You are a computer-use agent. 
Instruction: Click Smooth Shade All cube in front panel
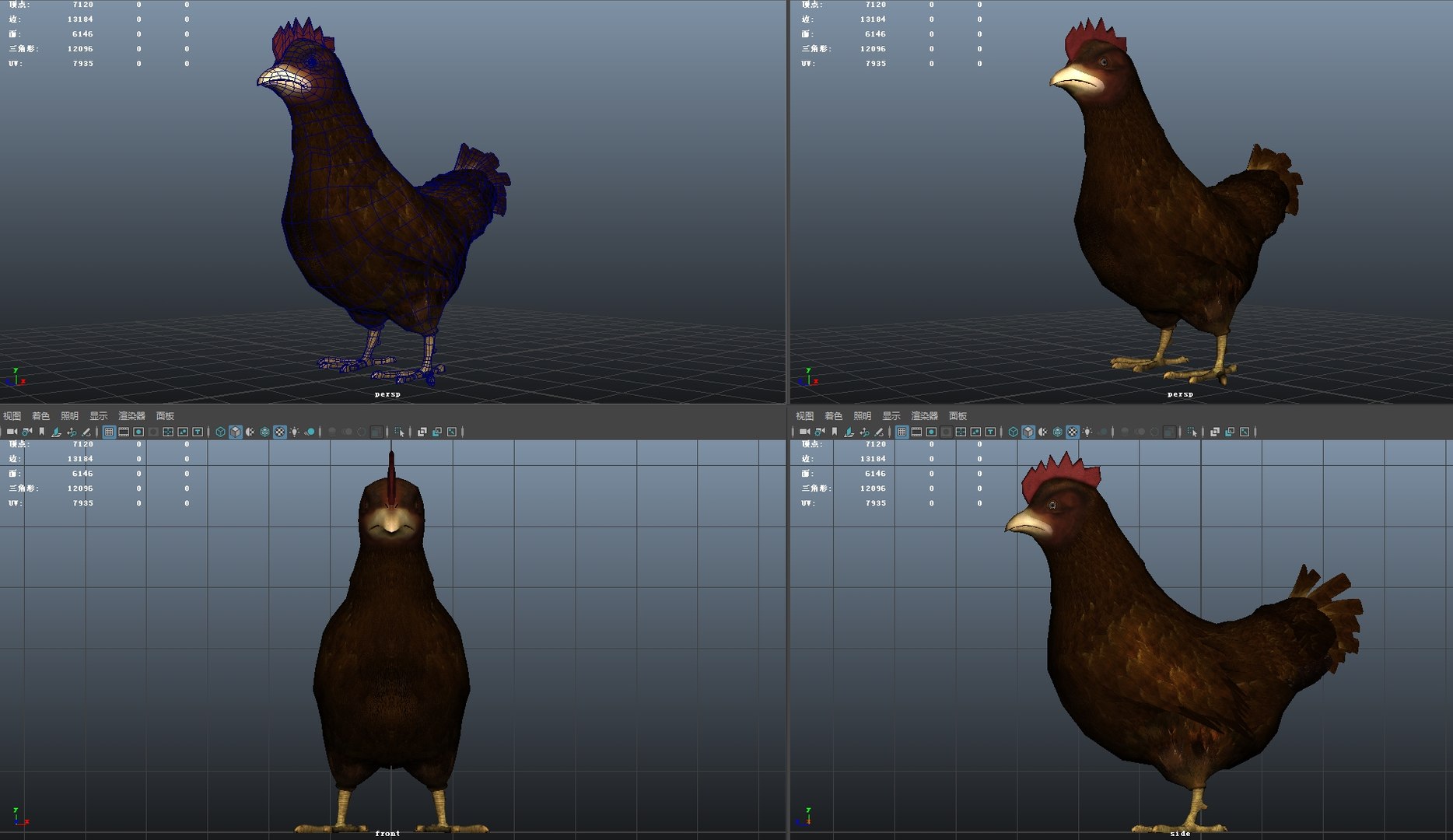click(236, 432)
